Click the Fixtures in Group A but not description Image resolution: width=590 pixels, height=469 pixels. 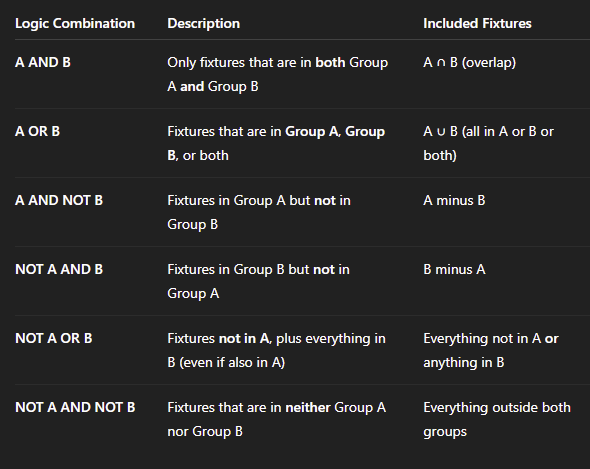click(259, 212)
